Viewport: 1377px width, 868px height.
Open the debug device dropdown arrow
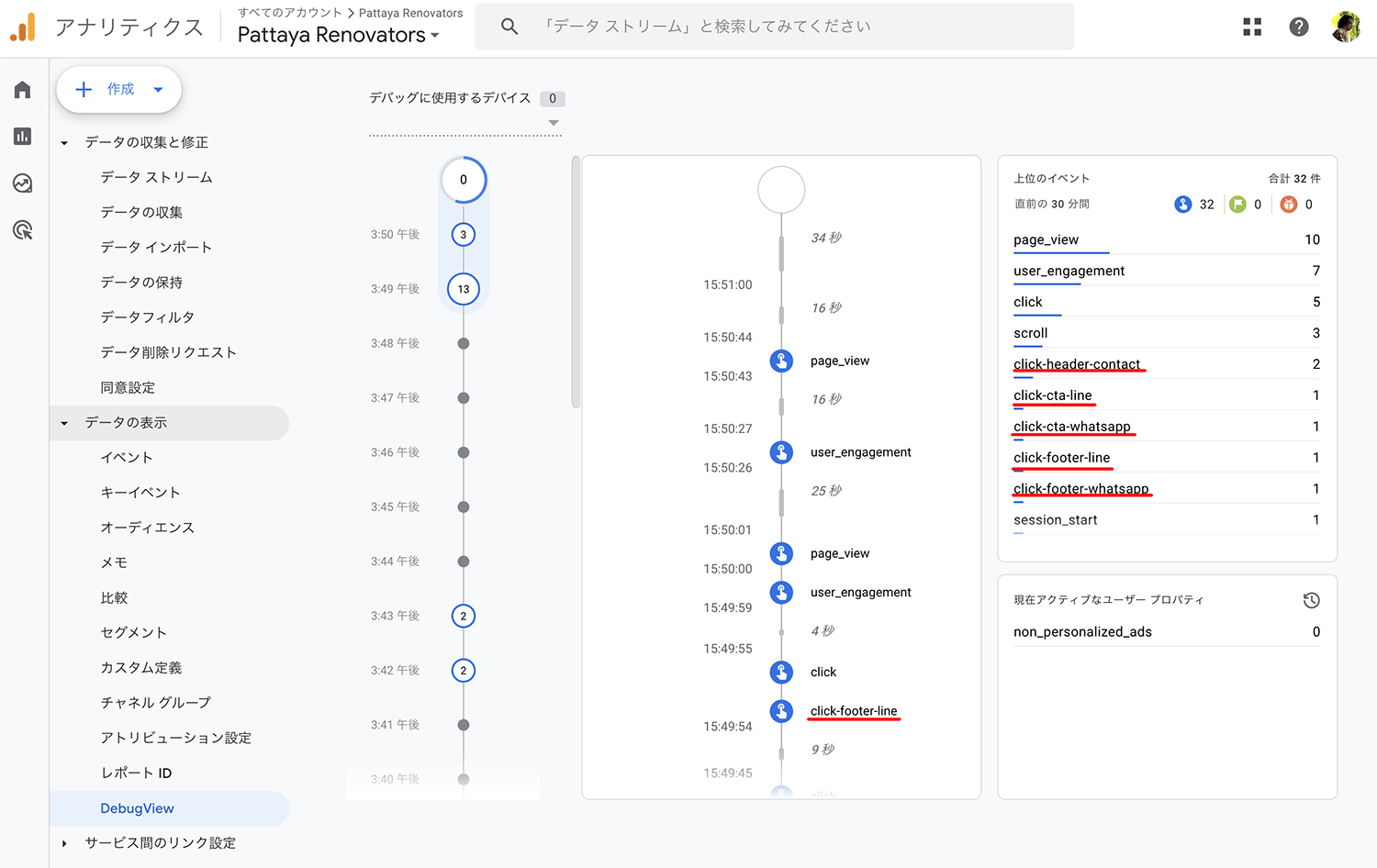553,123
